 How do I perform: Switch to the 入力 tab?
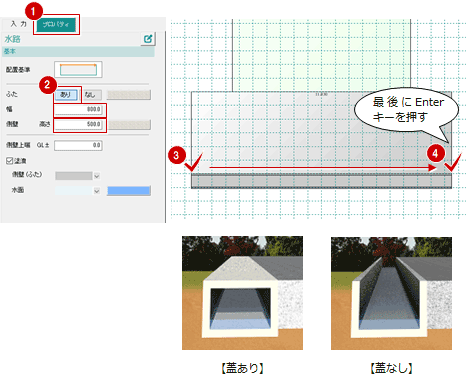click(x=18, y=24)
